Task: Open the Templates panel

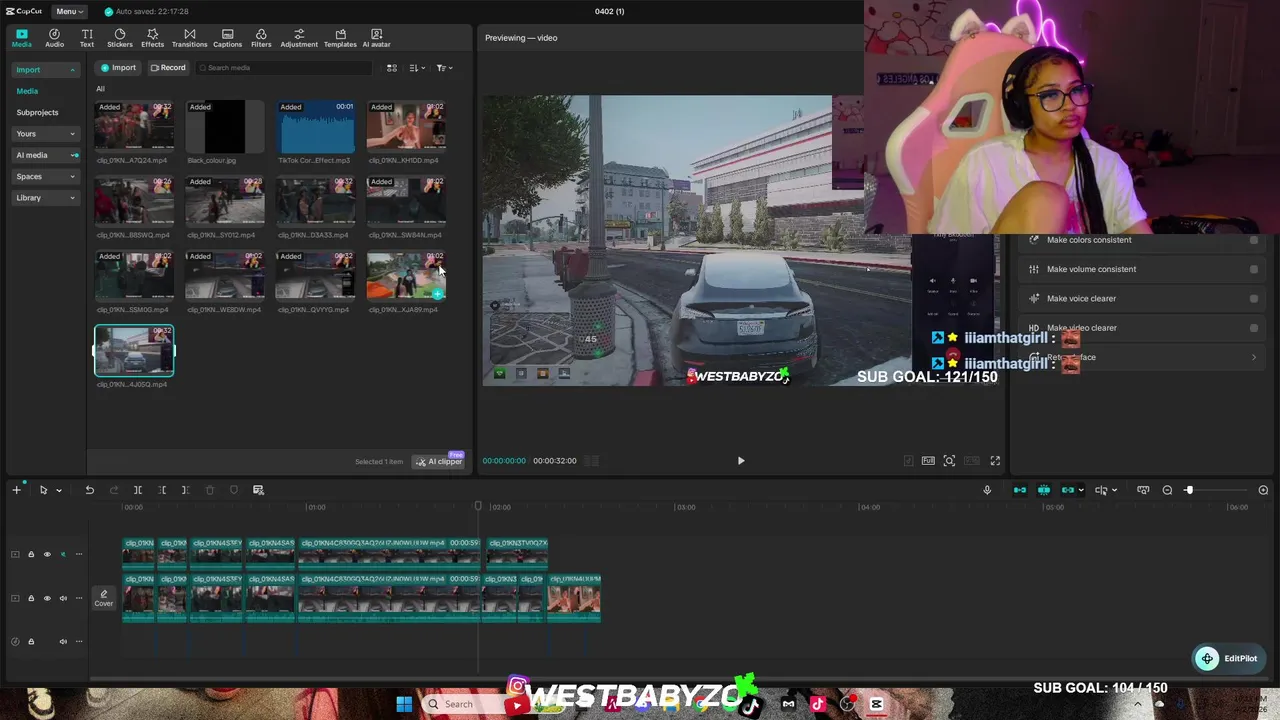Action: pos(340,38)
